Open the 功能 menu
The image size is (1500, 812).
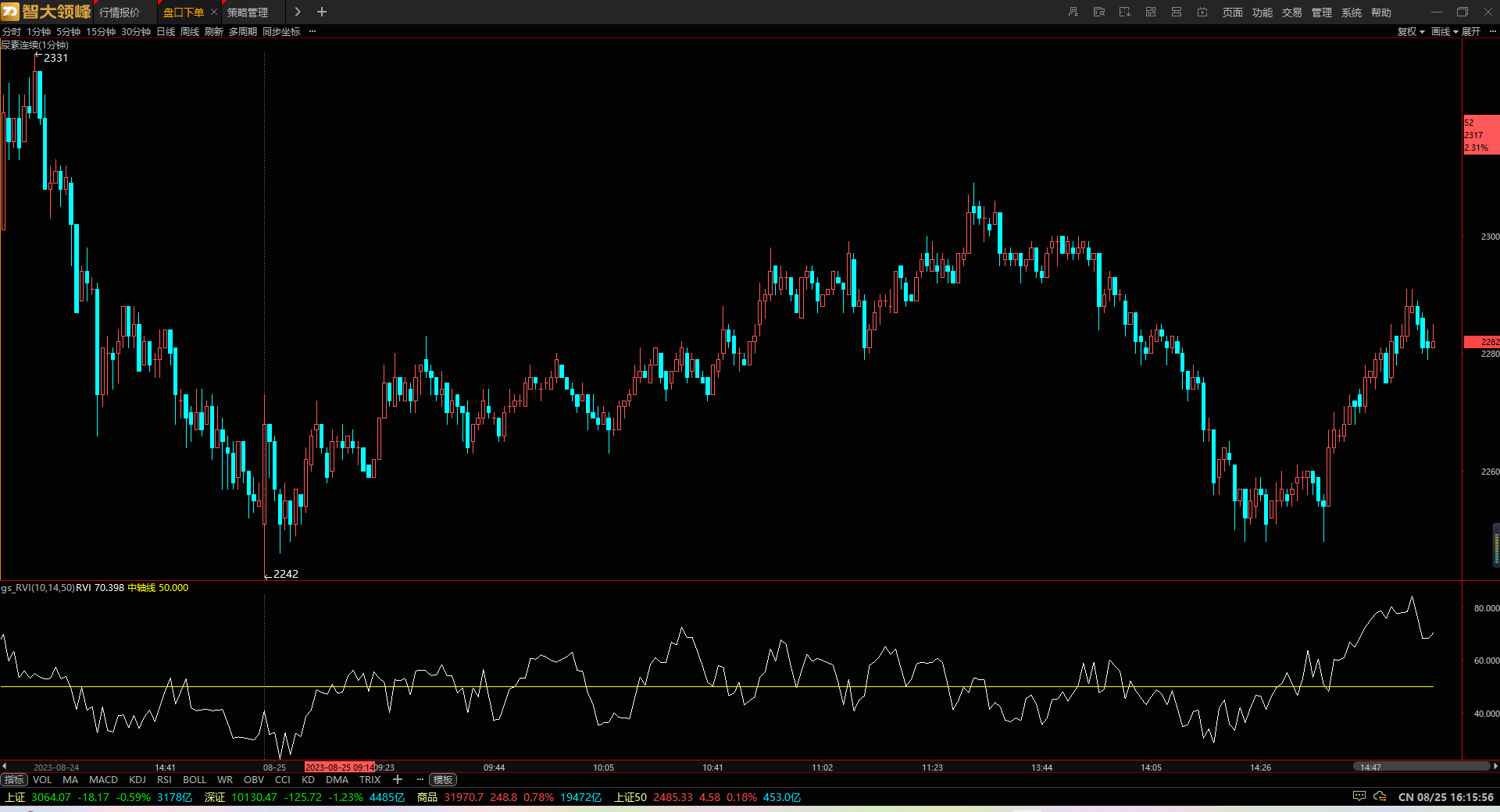[1262, 12]
